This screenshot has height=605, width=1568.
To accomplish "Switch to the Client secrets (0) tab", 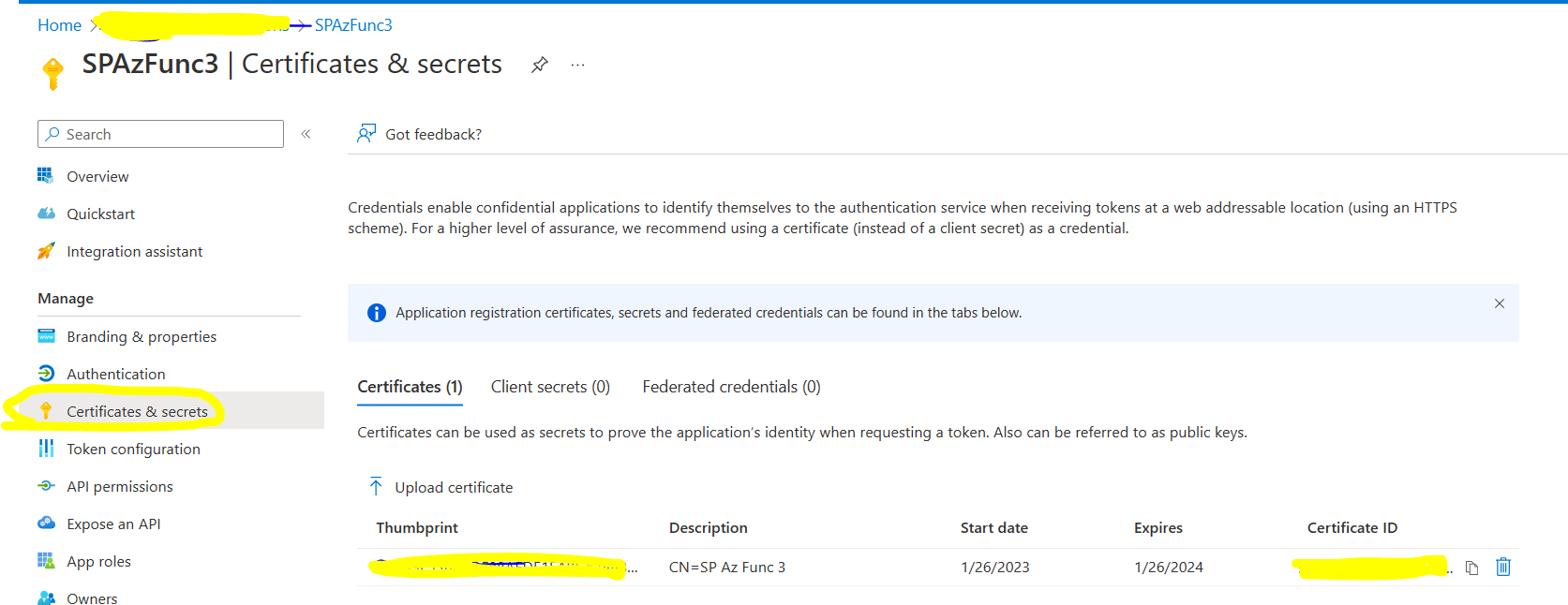I will [x=550, y=387].
